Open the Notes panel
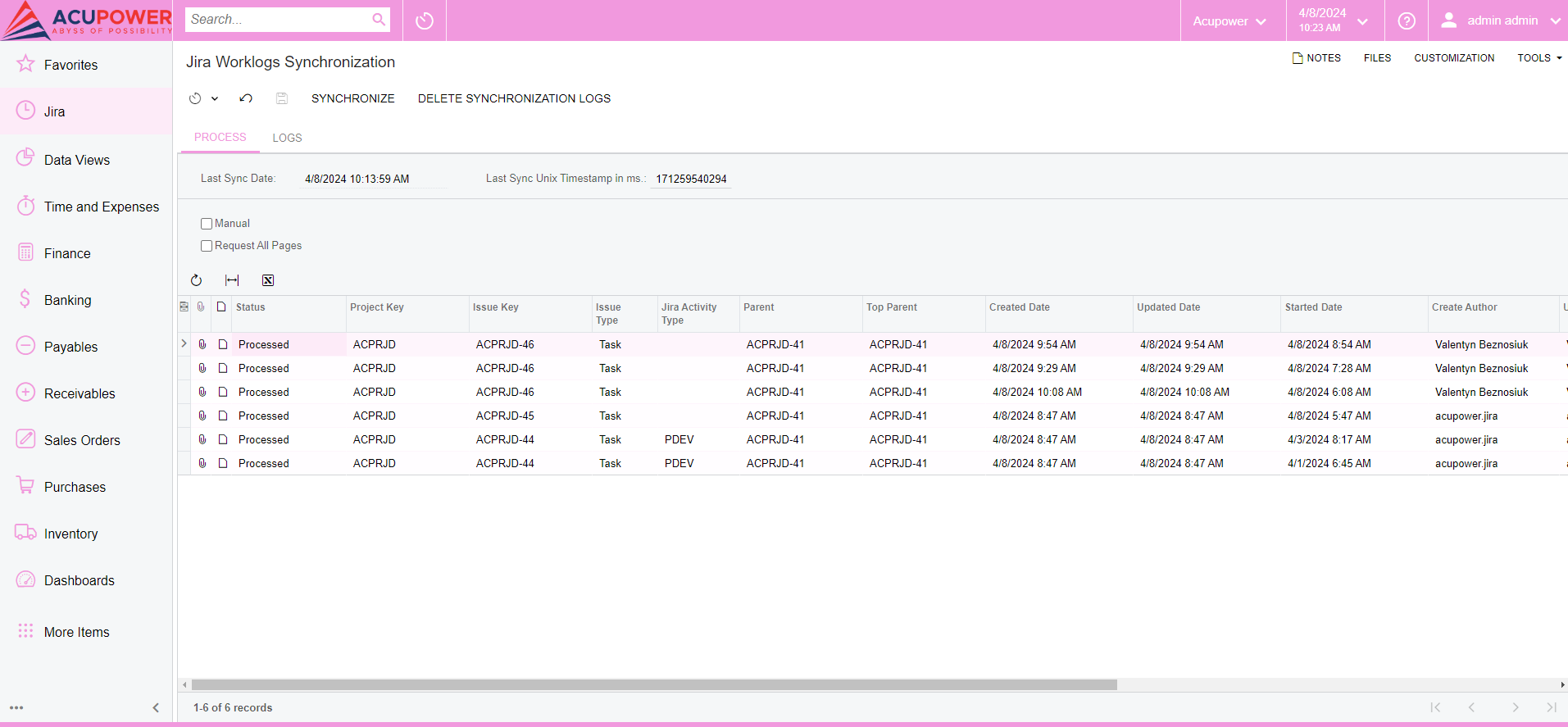 pos(1316,58)
